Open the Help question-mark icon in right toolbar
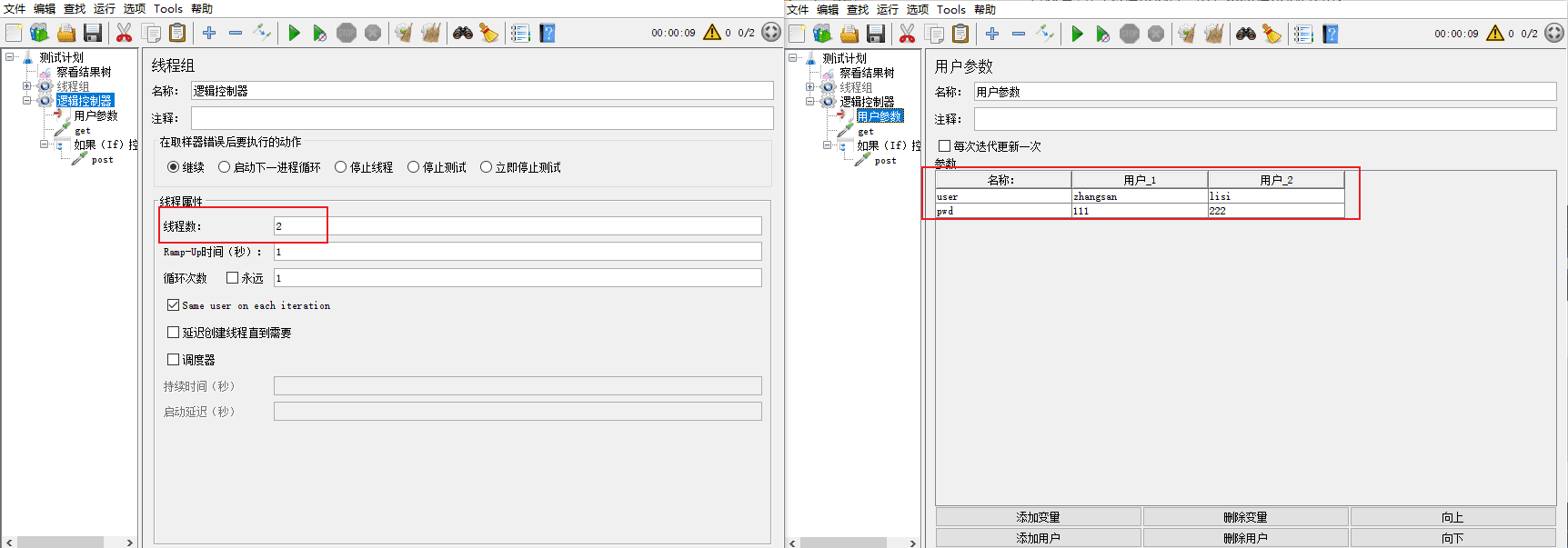Screen dimensions: 1568x548 pos(1331,35)
